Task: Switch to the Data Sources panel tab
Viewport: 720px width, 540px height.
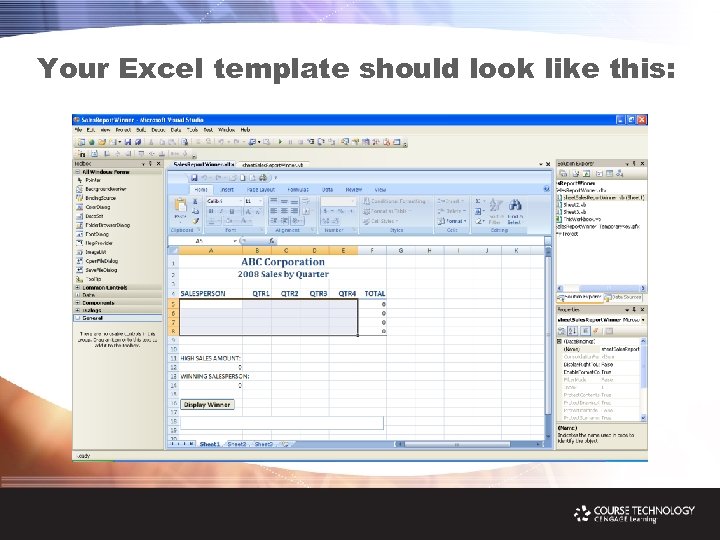Action: coord(623,297)
